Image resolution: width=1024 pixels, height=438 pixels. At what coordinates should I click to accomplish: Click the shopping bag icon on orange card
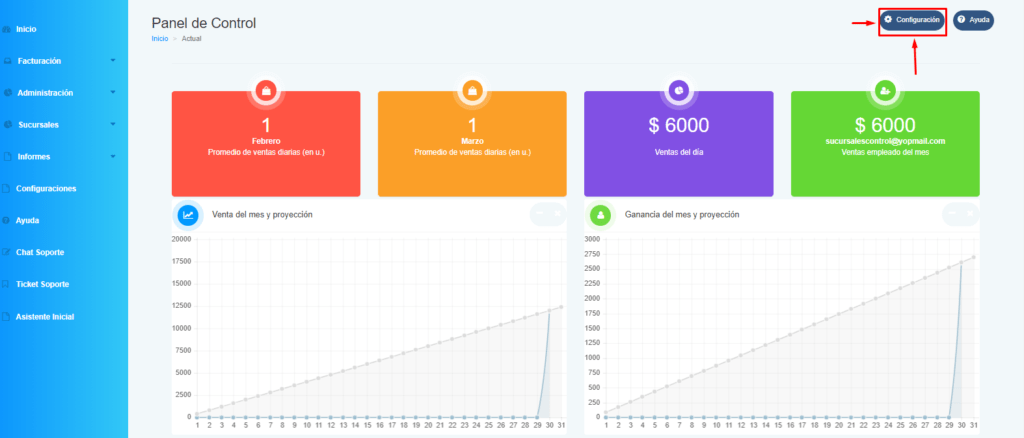click(472, 91)
